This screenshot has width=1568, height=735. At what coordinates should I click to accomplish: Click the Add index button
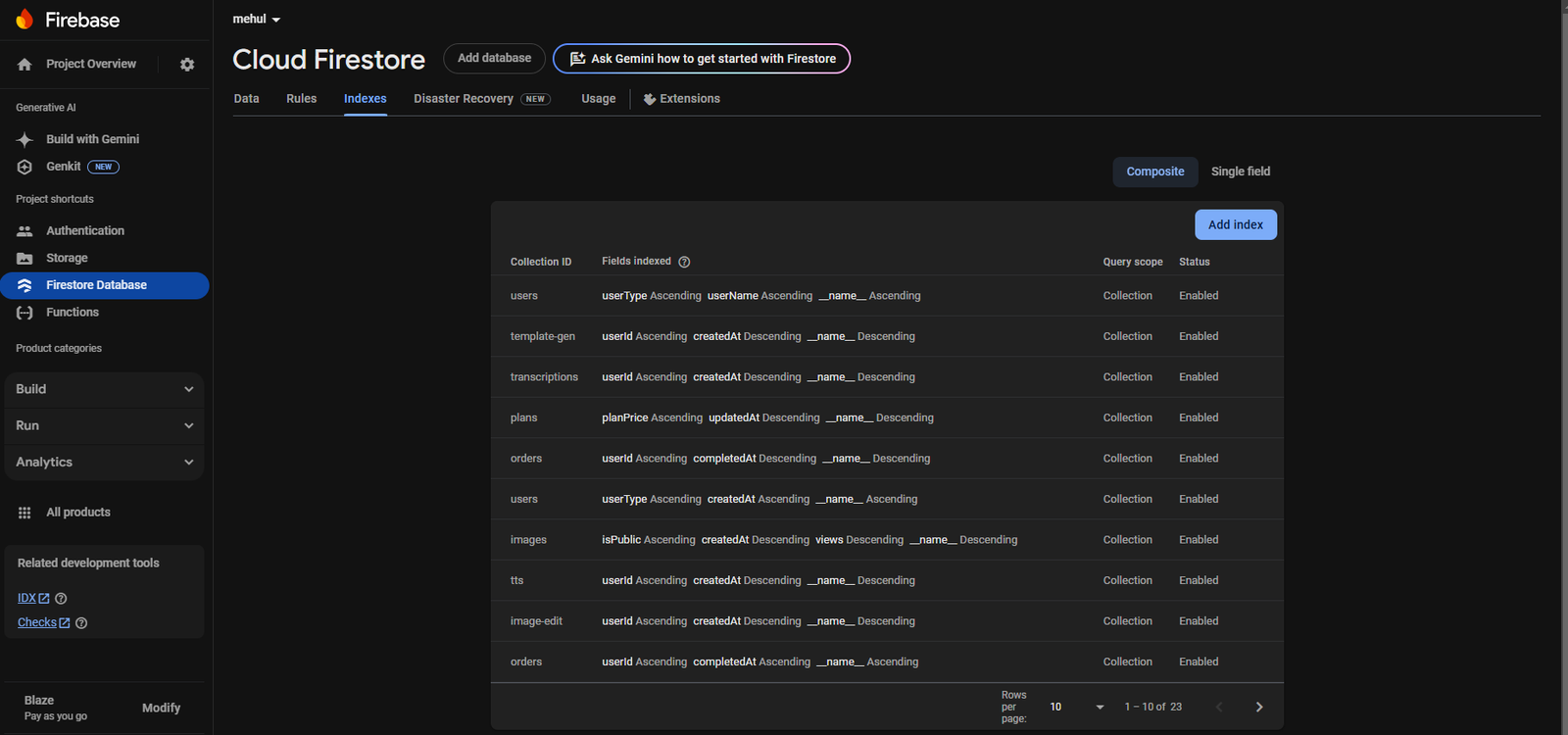coord(1235,224)
